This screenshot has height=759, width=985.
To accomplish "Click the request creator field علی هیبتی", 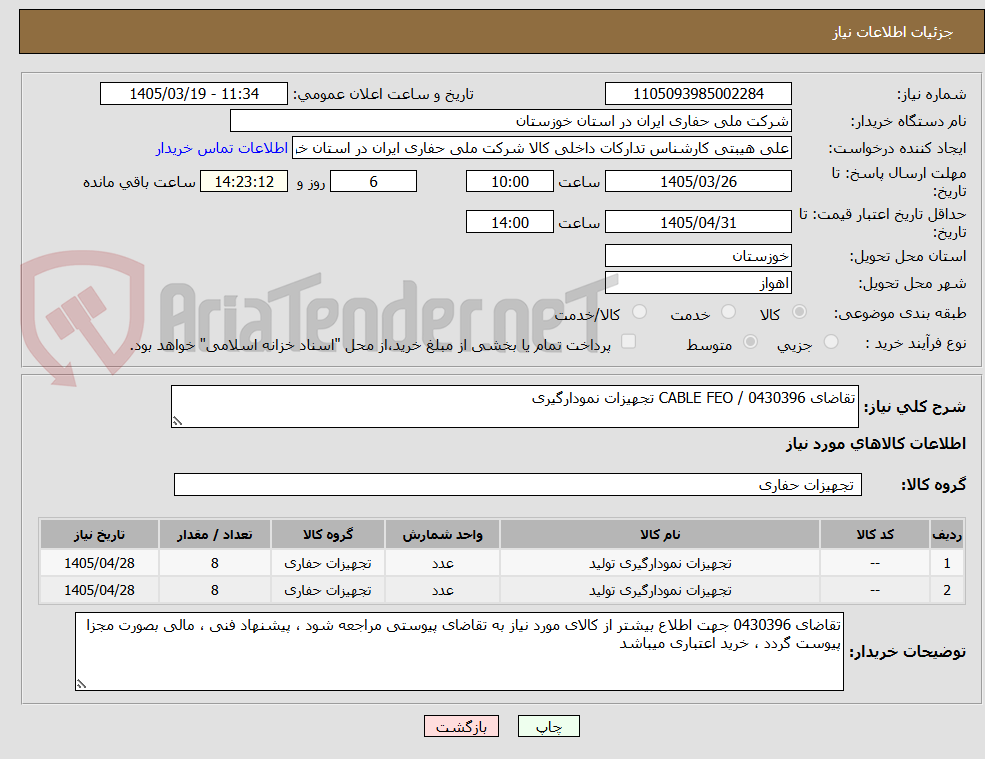I will click(541, 148).
